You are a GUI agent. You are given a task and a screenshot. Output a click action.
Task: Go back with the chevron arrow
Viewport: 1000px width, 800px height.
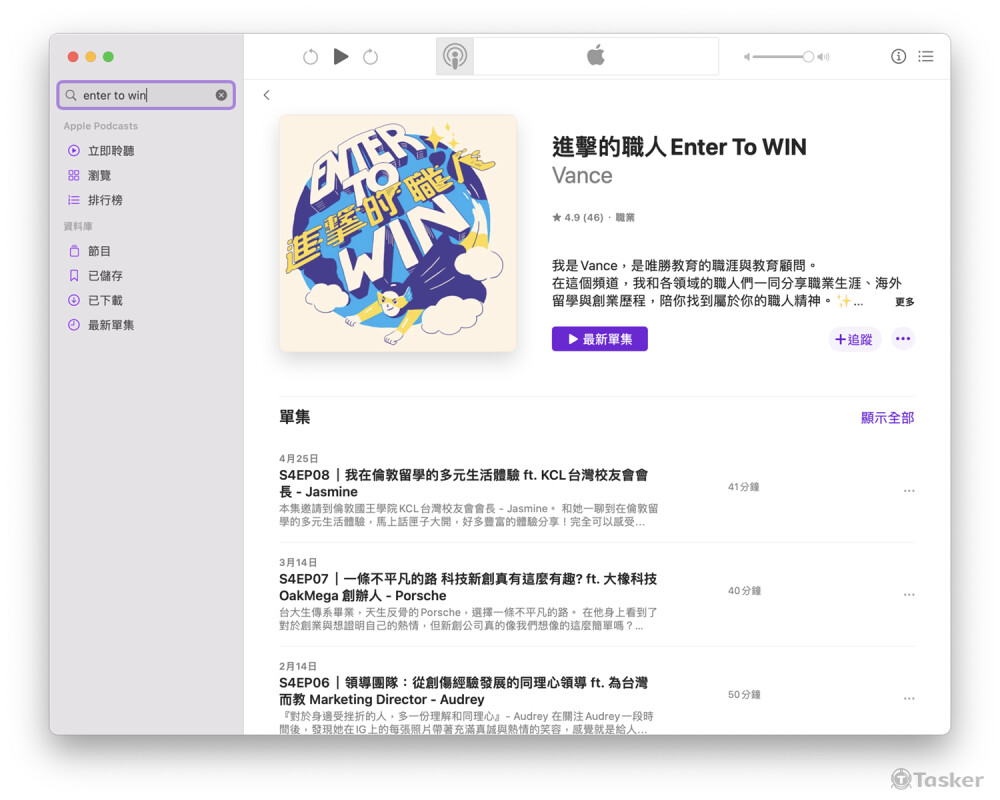(267, 96)
